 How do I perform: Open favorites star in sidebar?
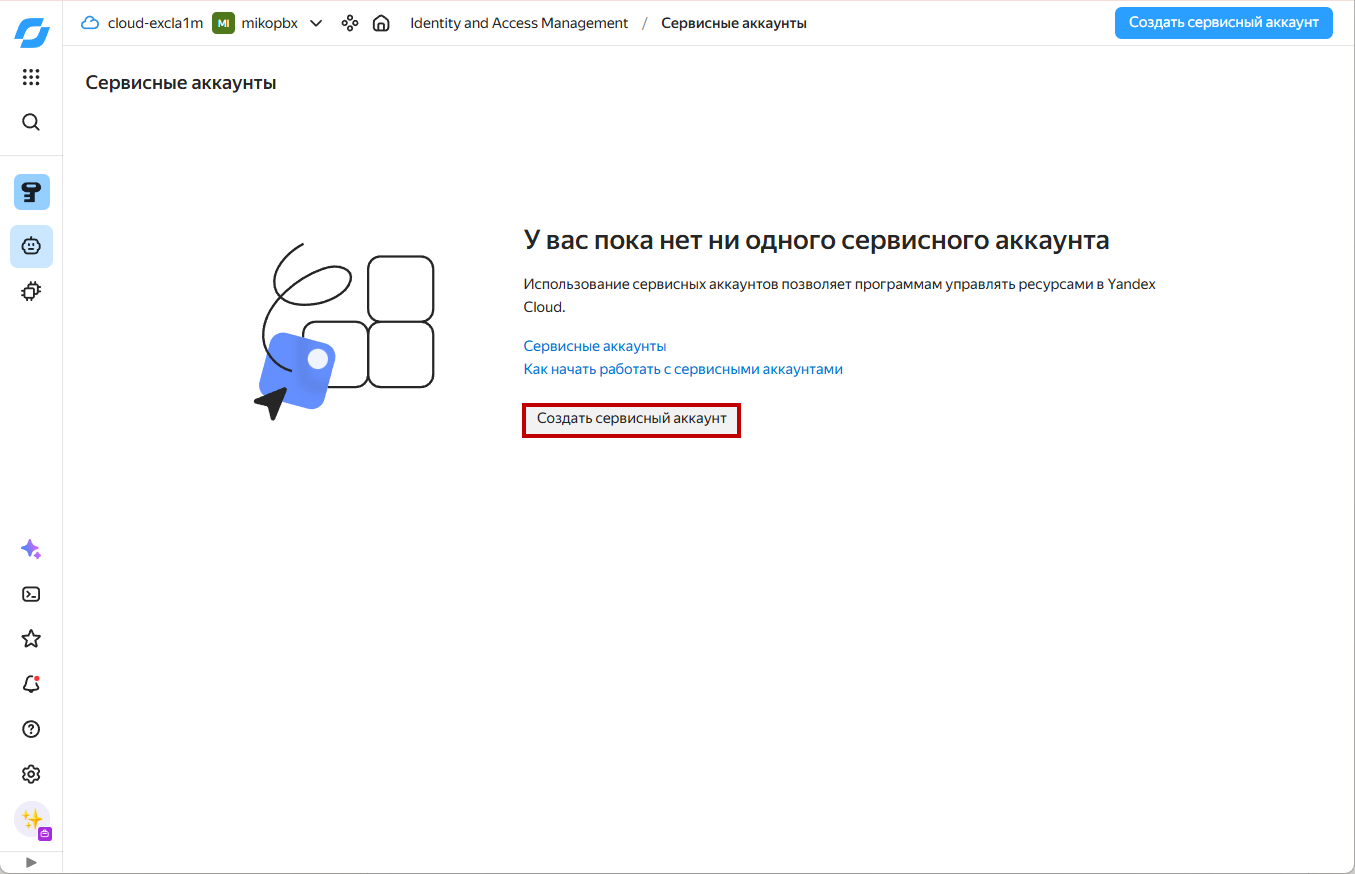point(31,639)
